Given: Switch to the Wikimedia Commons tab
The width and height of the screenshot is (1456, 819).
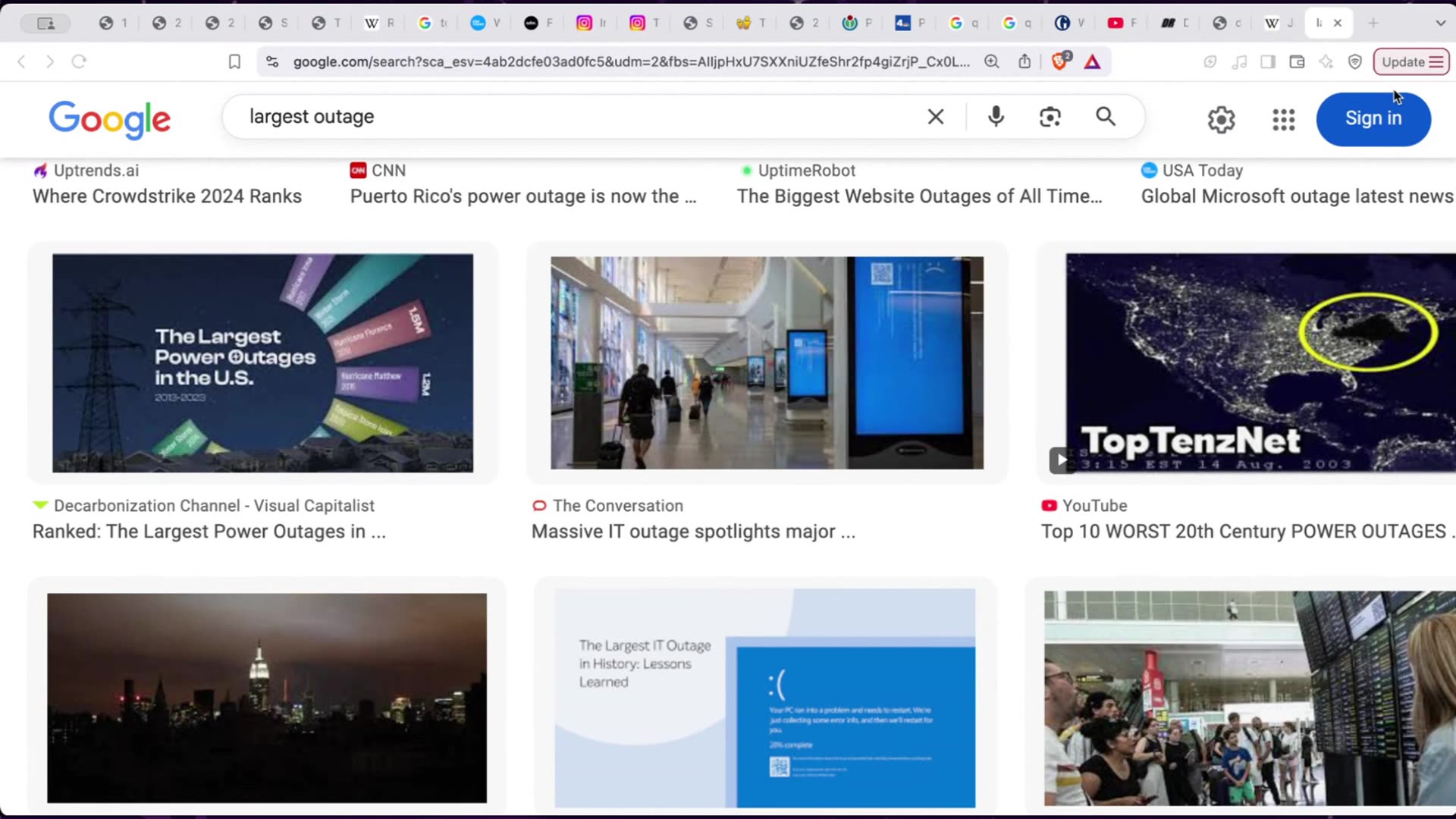Looking at the screenshot, I should (857, 24).
